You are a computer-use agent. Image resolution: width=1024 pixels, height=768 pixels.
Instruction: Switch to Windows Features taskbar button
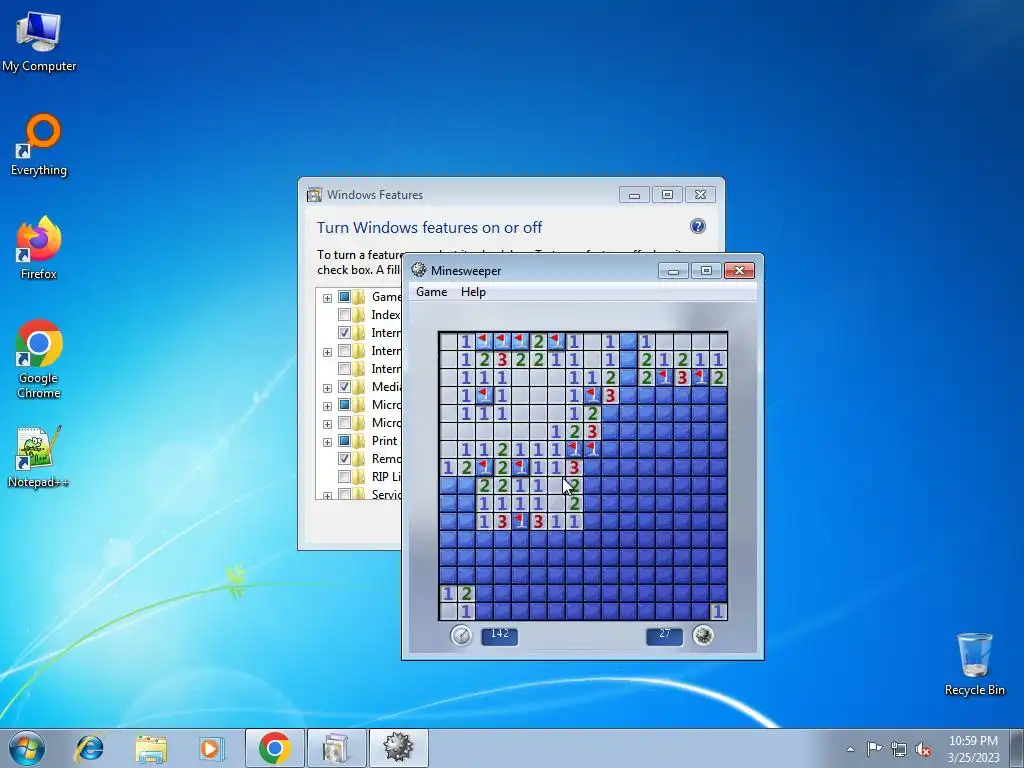[336, 748]
